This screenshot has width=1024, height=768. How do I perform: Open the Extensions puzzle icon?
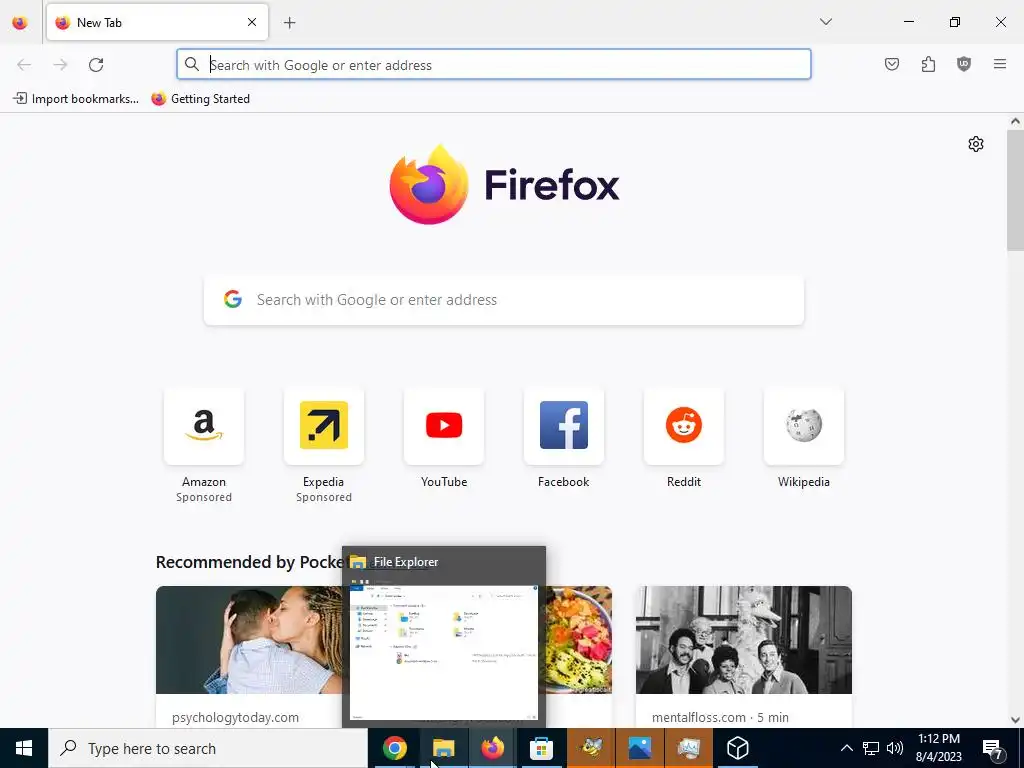point(928,64)
